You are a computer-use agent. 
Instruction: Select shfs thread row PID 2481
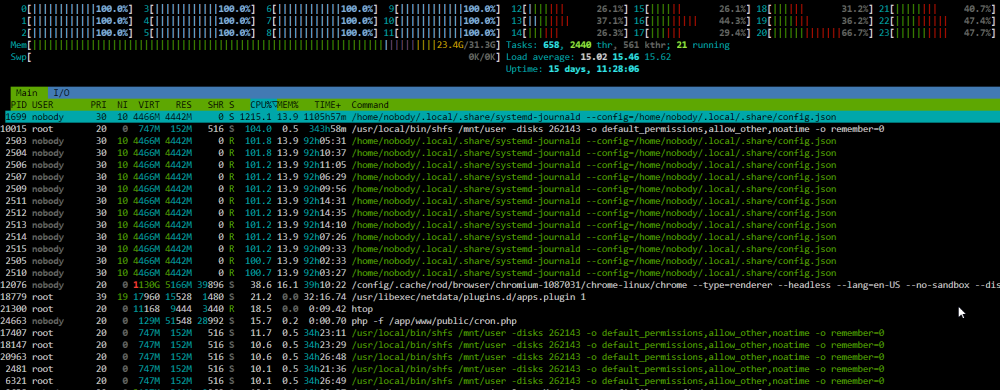click(x=500, y=368)
